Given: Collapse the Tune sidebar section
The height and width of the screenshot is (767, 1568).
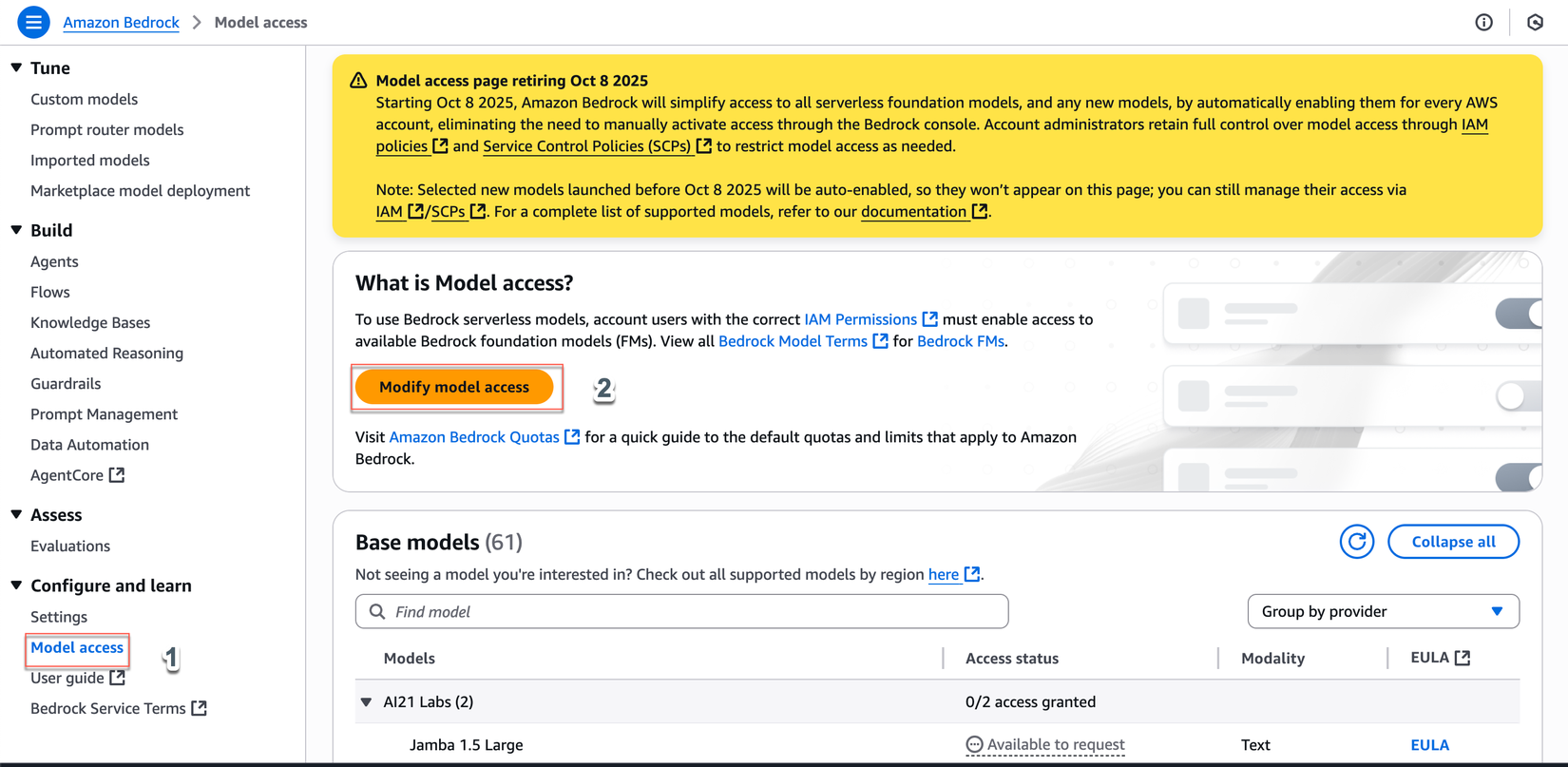Looking at the screenshot, I should pyautogui.click(x=17, y=67).
